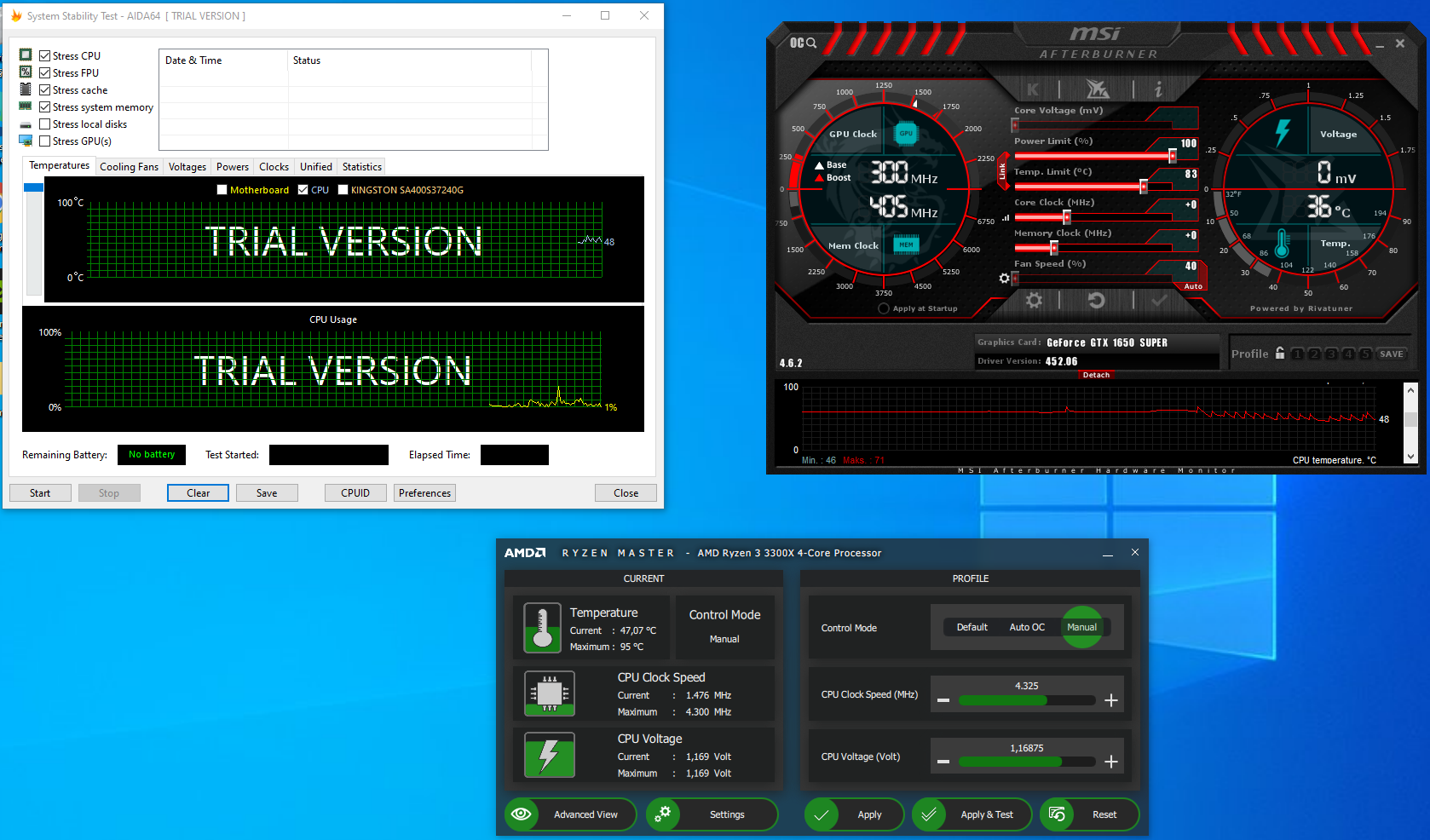Enable Stress GPU(s) checkbox
This screenshot has width=1430, height=840.
pyautogui.click(x=45, y=141)
